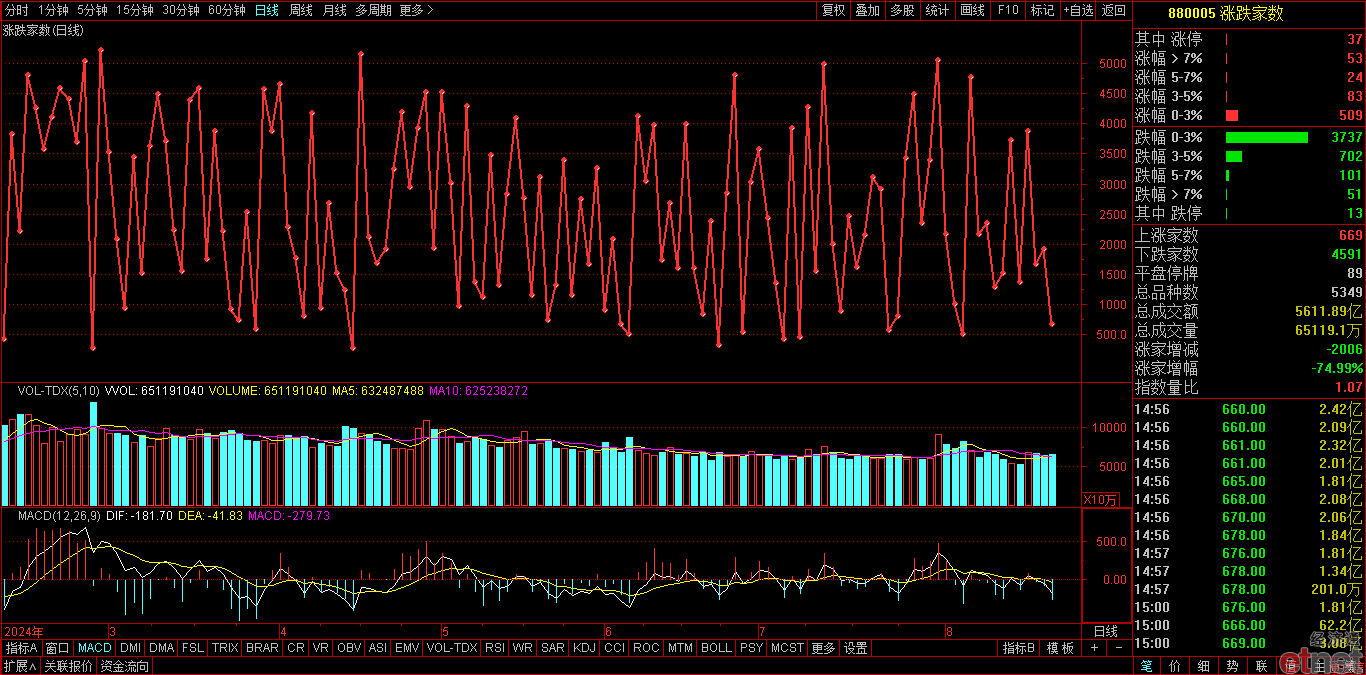Switch indicator to SAR
The height and width of the screenshot is (675, 1366).
click(x=553, y=648)
